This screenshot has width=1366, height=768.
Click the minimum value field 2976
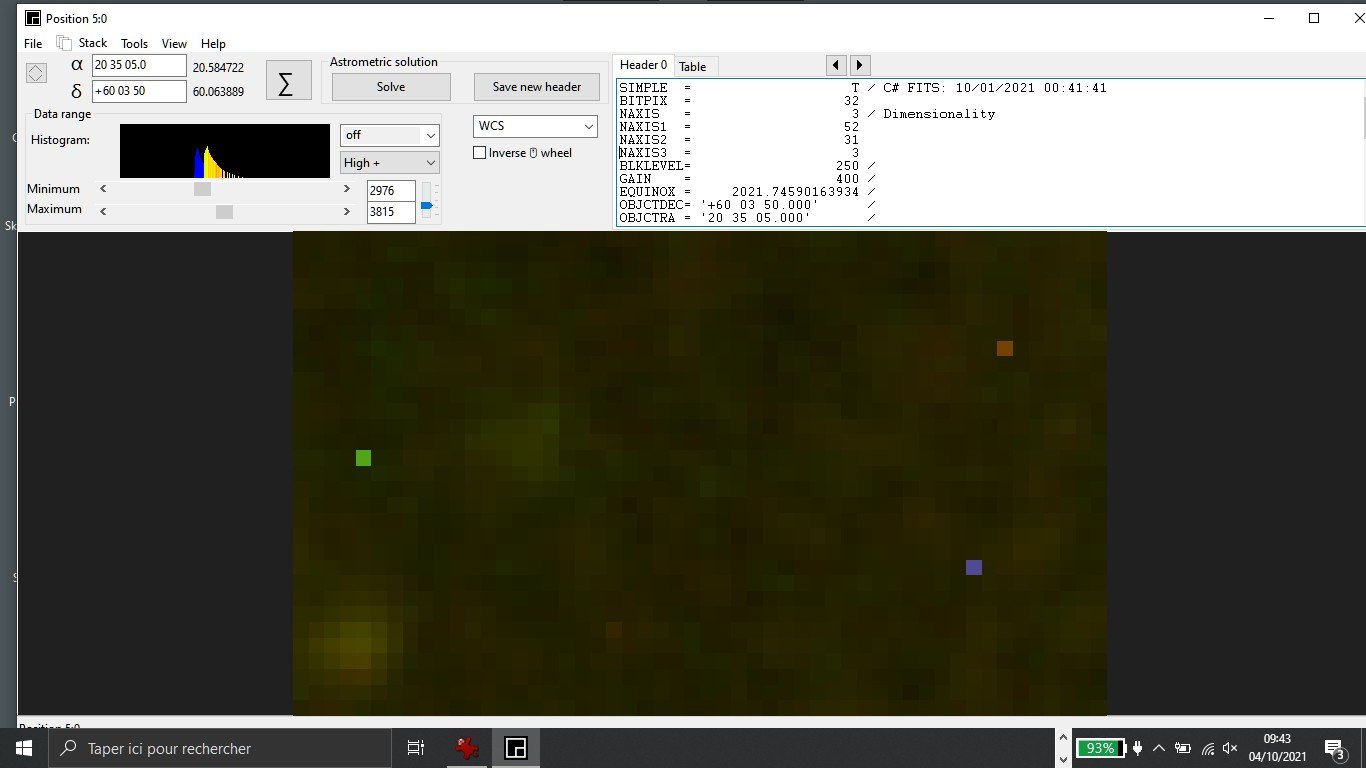point(391,191)
